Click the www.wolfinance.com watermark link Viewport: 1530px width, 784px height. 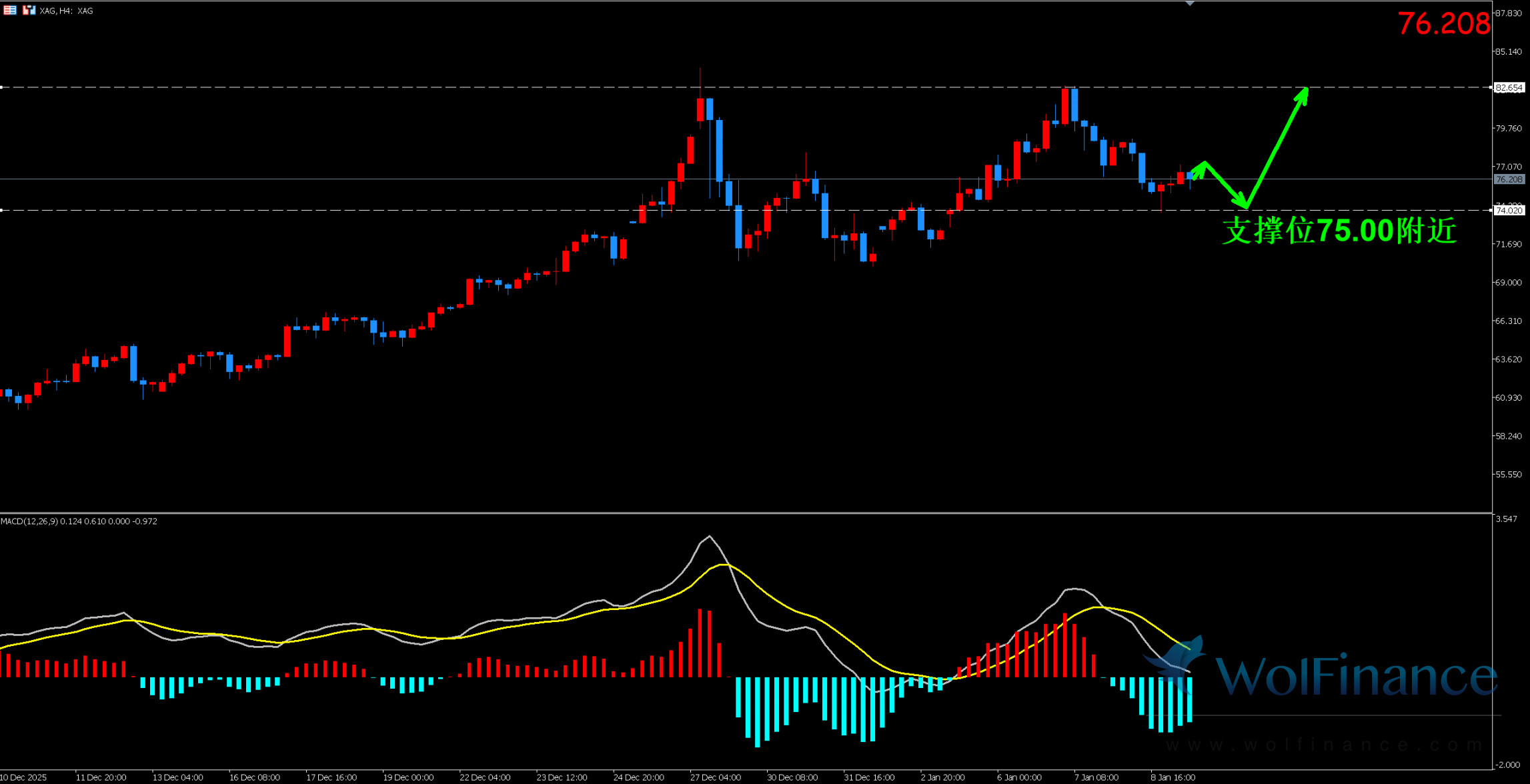point(1324,745)
